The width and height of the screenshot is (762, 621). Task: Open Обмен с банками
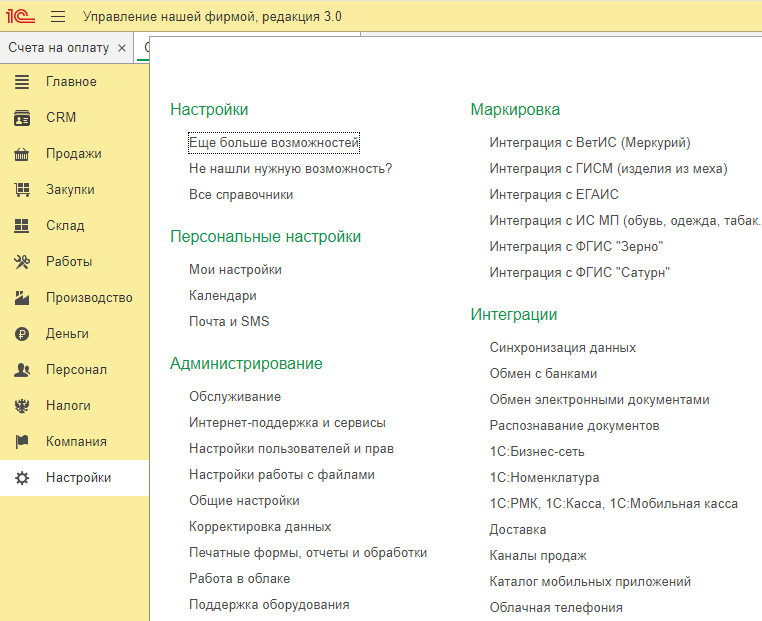click(543, 373)
